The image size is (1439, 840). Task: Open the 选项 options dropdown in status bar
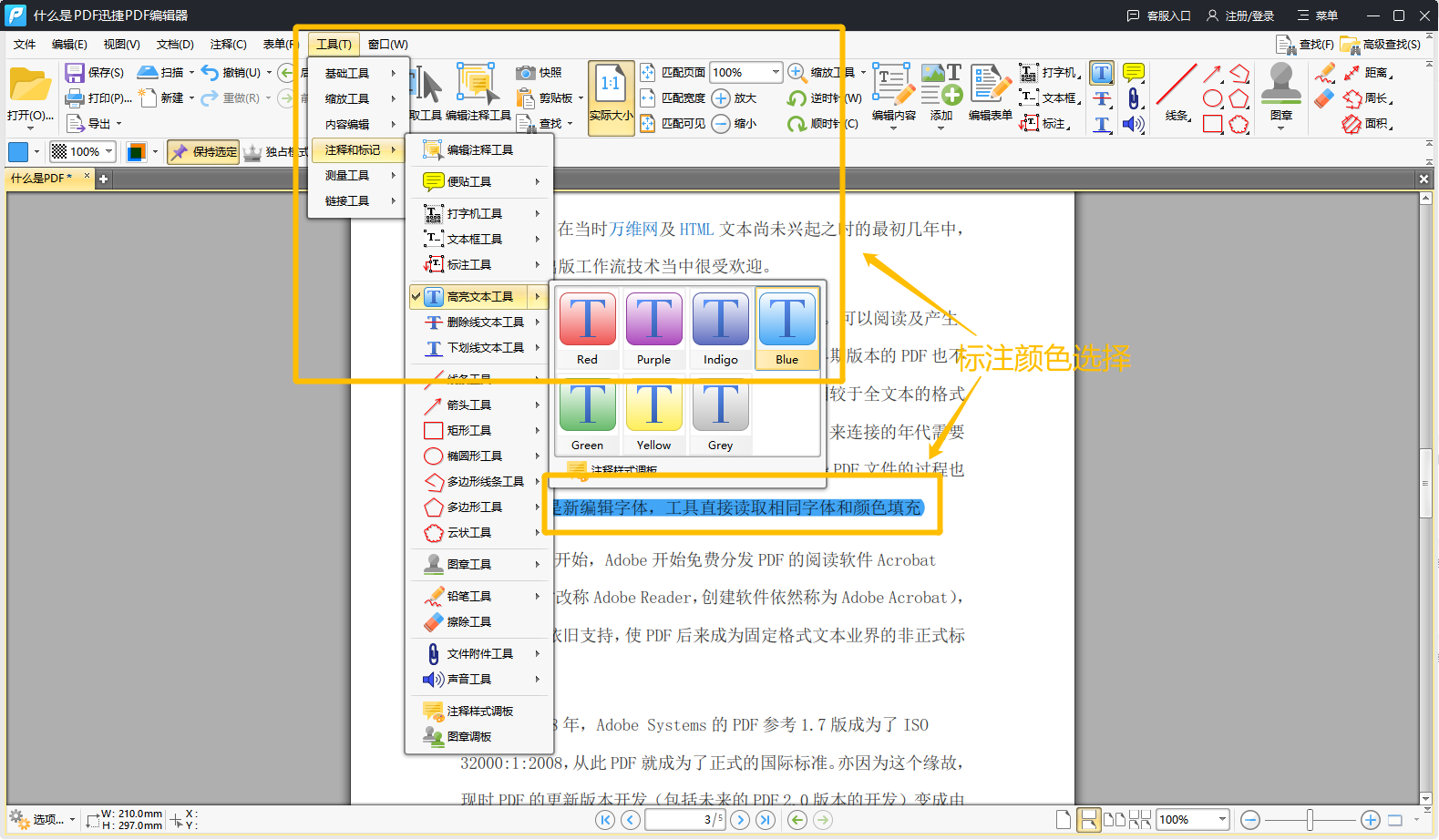pyautogui.click(x=42, y=820)
